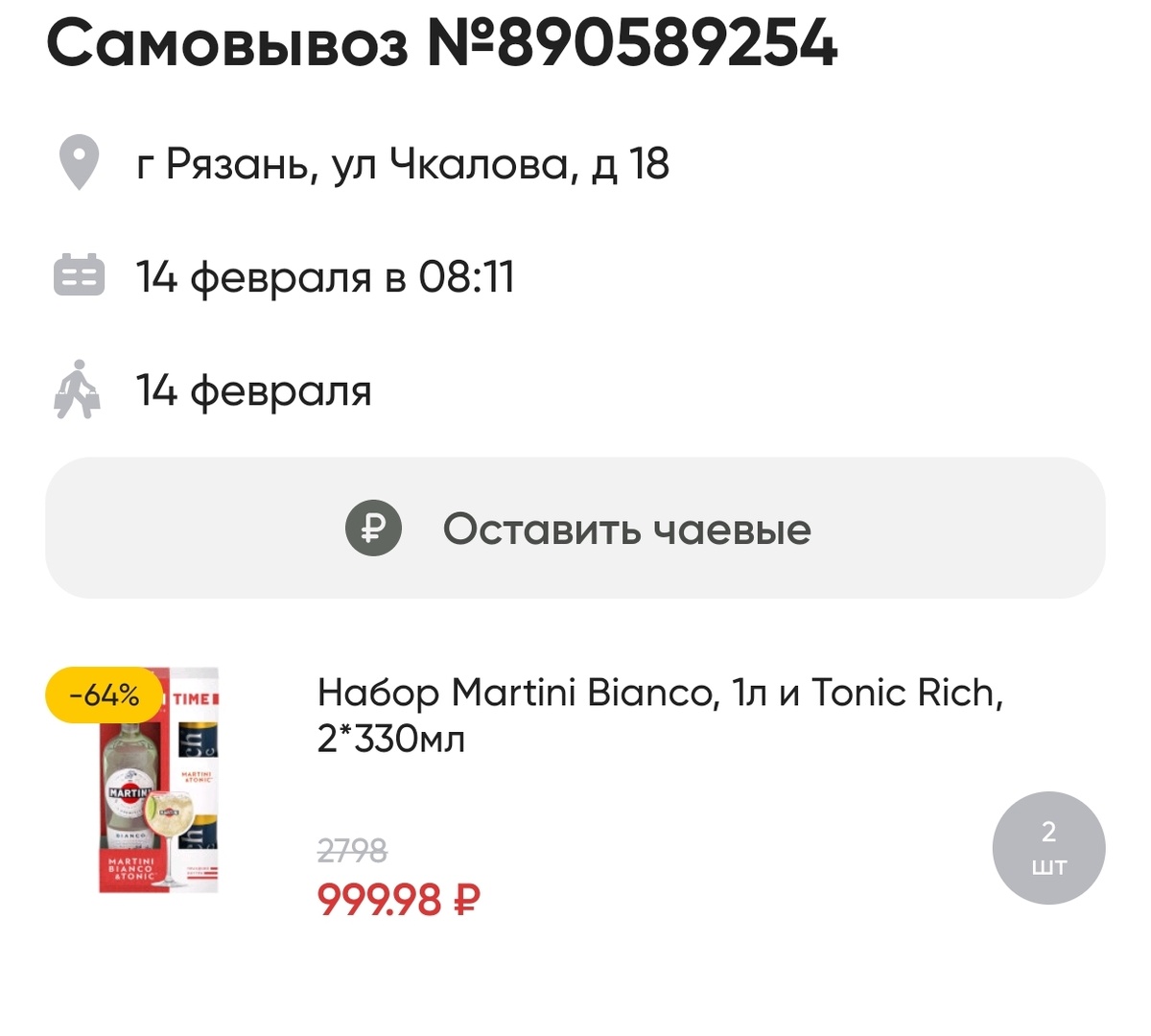Image resolution: width=1151 pixels, height=1036 pixels.
Task: Open the Martini Bianco gift set image
Action: tap(159, 780)
